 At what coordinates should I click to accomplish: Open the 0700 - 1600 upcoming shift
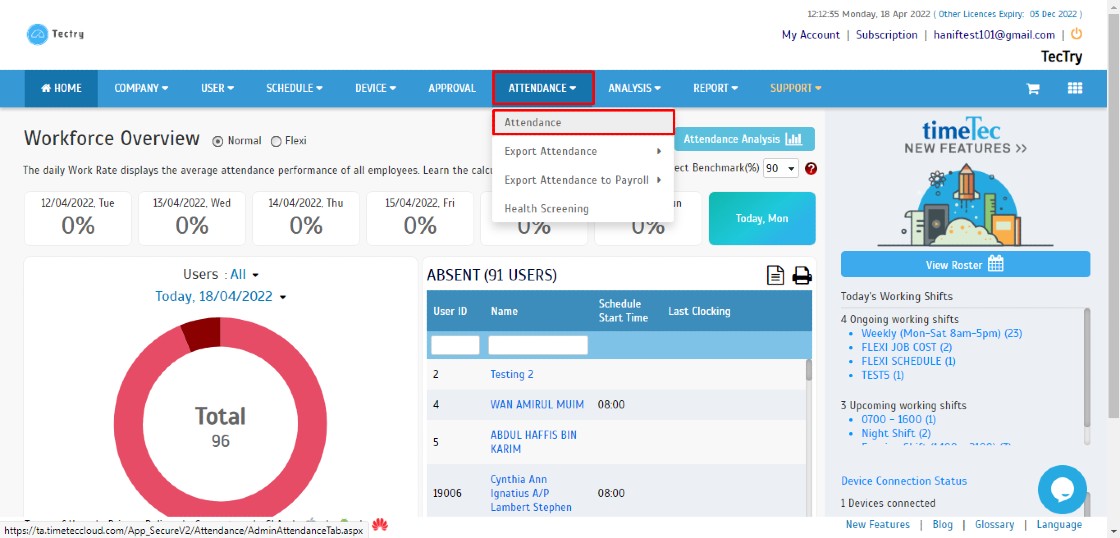(898, 419)
